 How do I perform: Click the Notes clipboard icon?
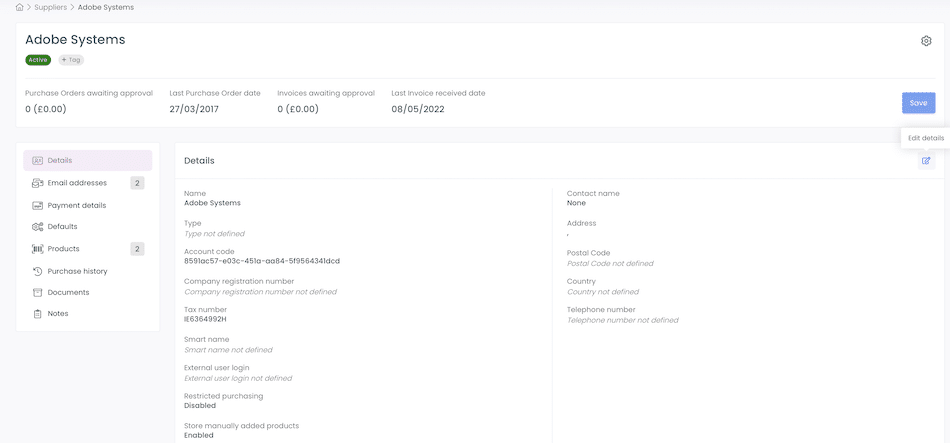coord(38,314)
